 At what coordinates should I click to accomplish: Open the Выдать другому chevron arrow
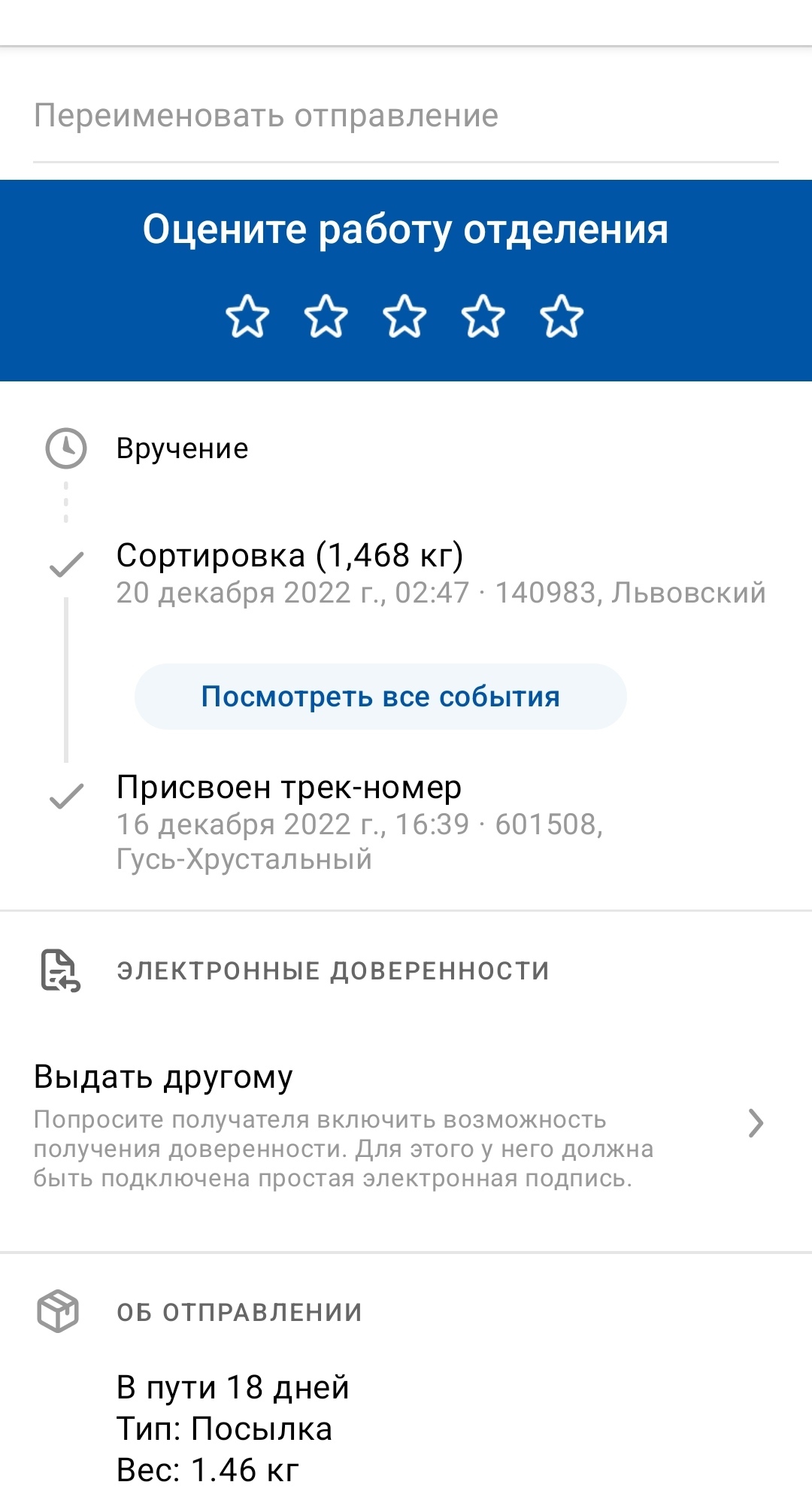click(x=756, y=1123)
